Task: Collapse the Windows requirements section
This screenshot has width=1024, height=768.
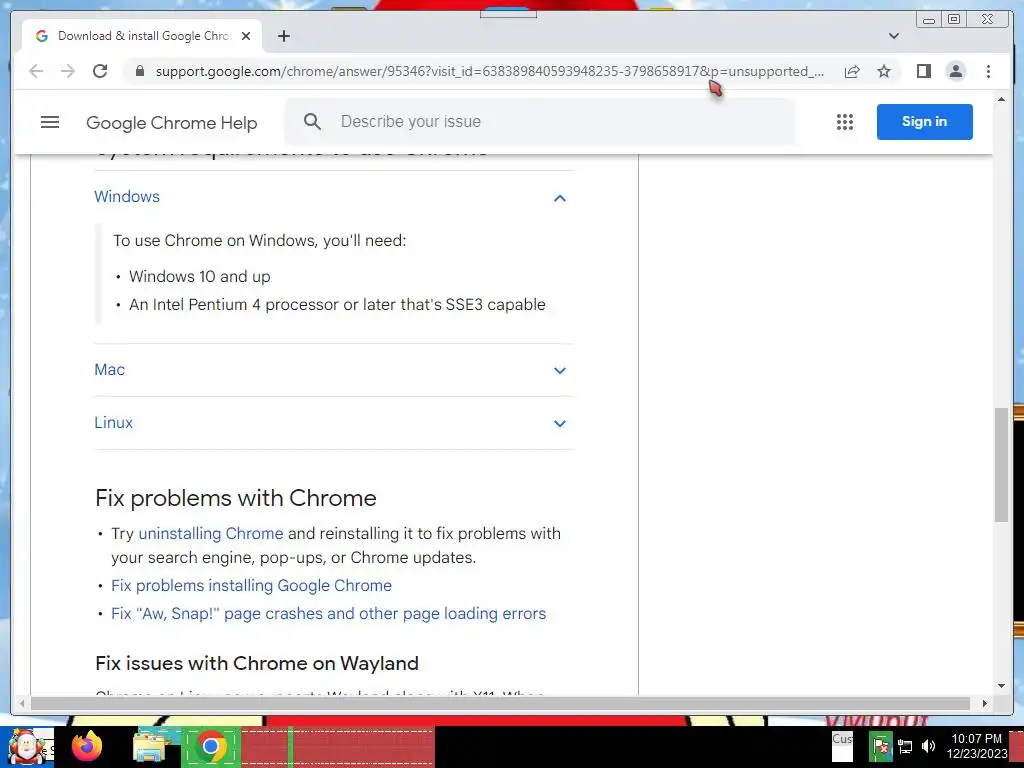Action: pos(560,198)
